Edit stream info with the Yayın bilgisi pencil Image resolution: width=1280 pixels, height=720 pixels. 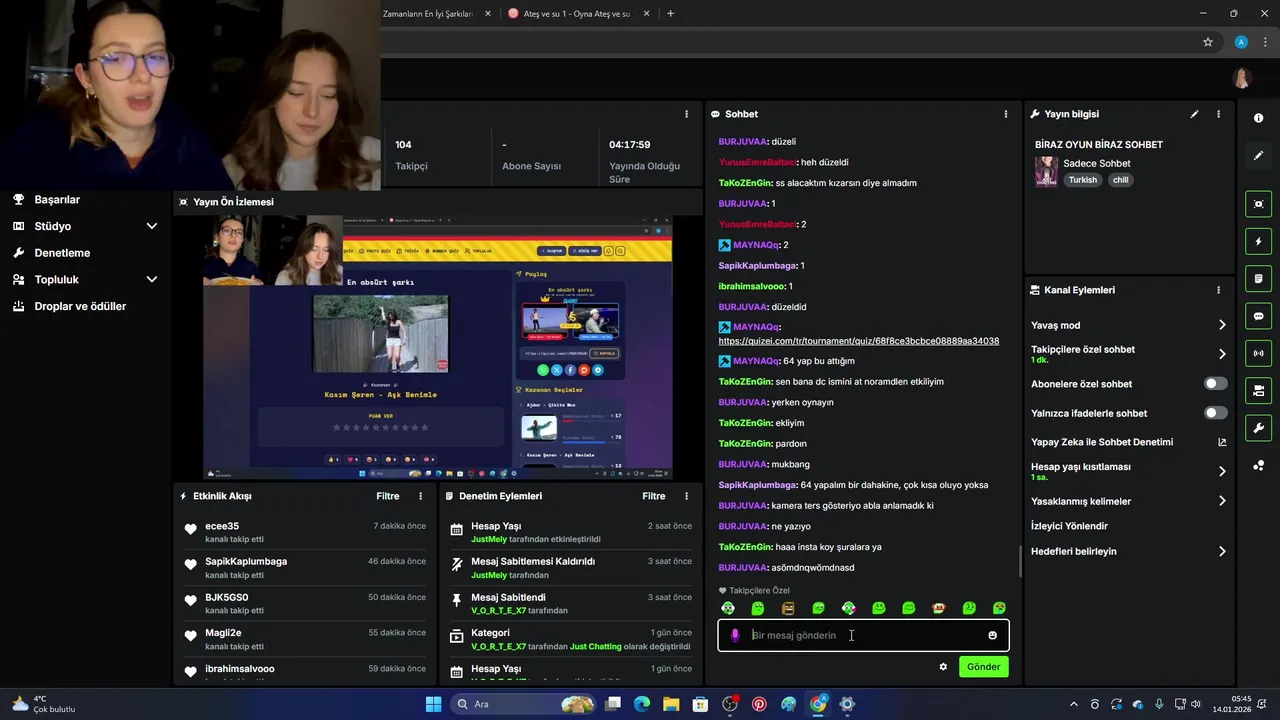[1194, 114]
